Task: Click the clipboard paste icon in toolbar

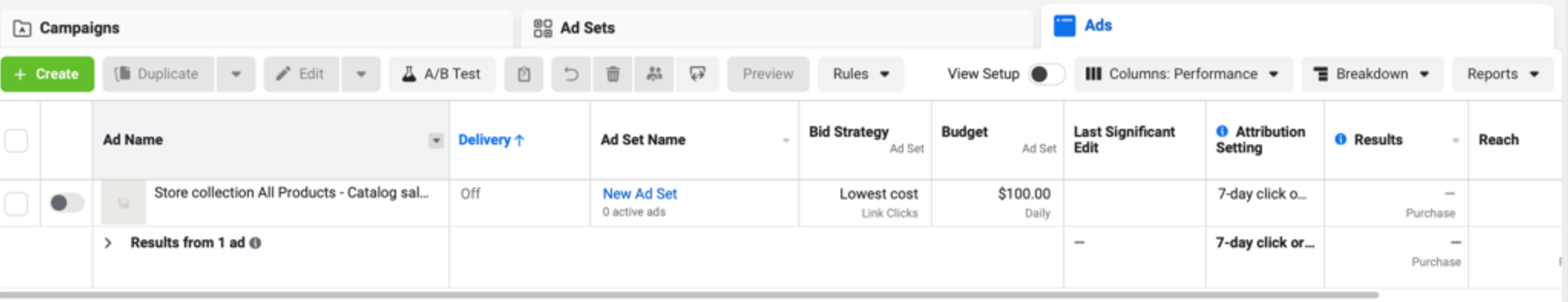Action: [524, 74]
